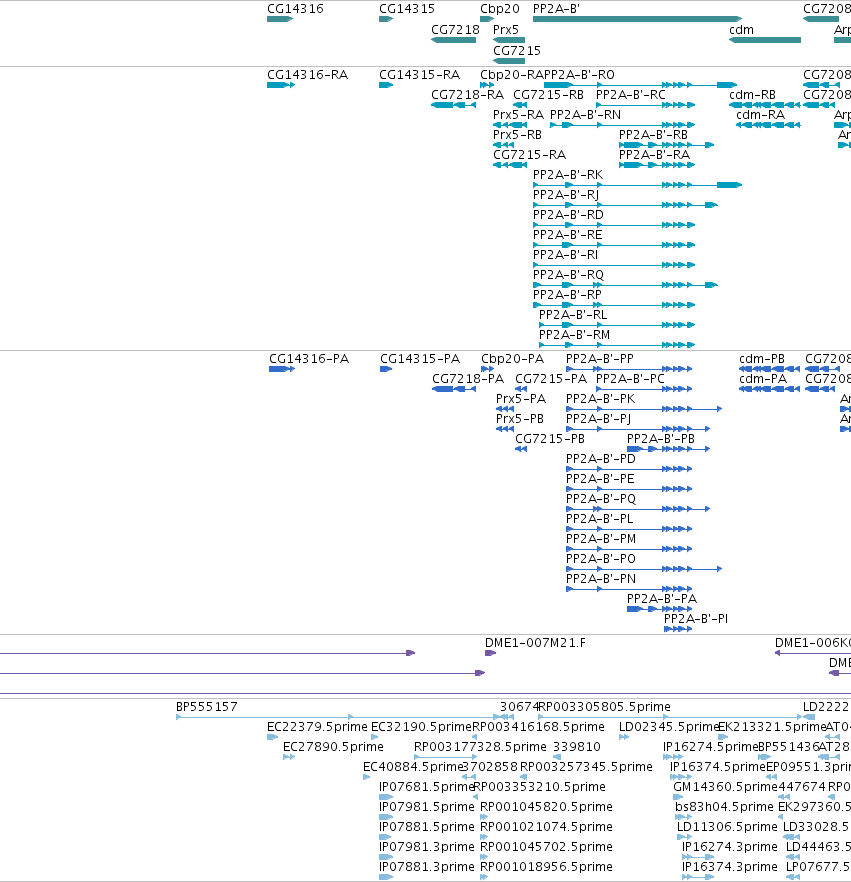Viewport: 851px width, 882px height.
Task: Select the Prx5-PA protein label
Action: 521,399
